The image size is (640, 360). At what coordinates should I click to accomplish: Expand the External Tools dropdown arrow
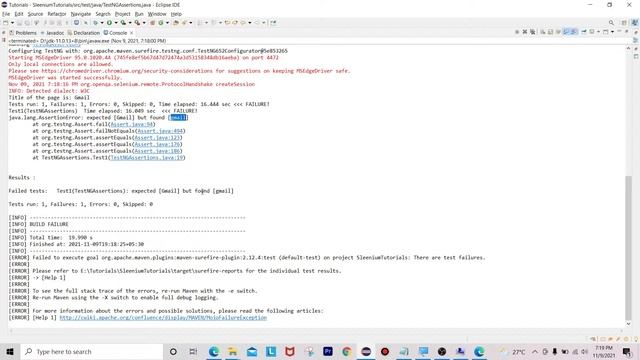144,23
